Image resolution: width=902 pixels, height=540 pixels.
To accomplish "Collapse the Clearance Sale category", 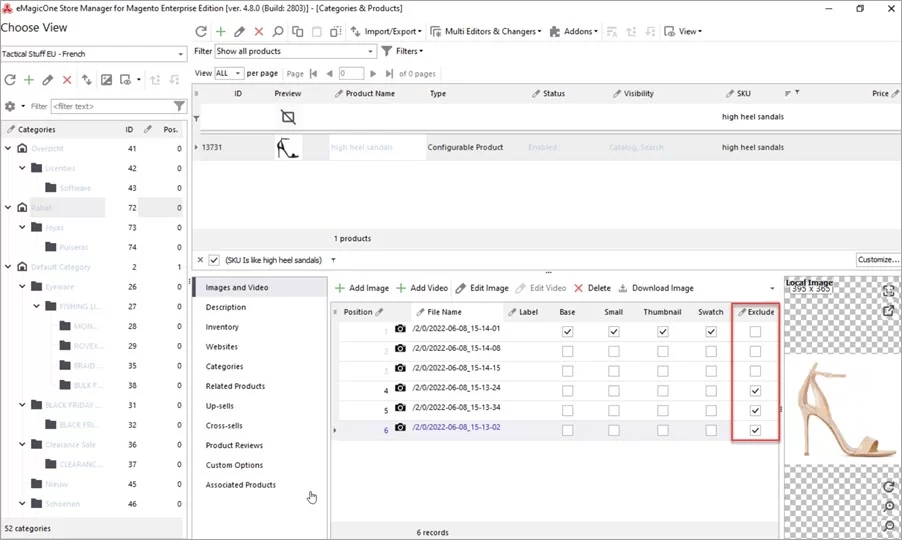I will click(x=22, y=445).
